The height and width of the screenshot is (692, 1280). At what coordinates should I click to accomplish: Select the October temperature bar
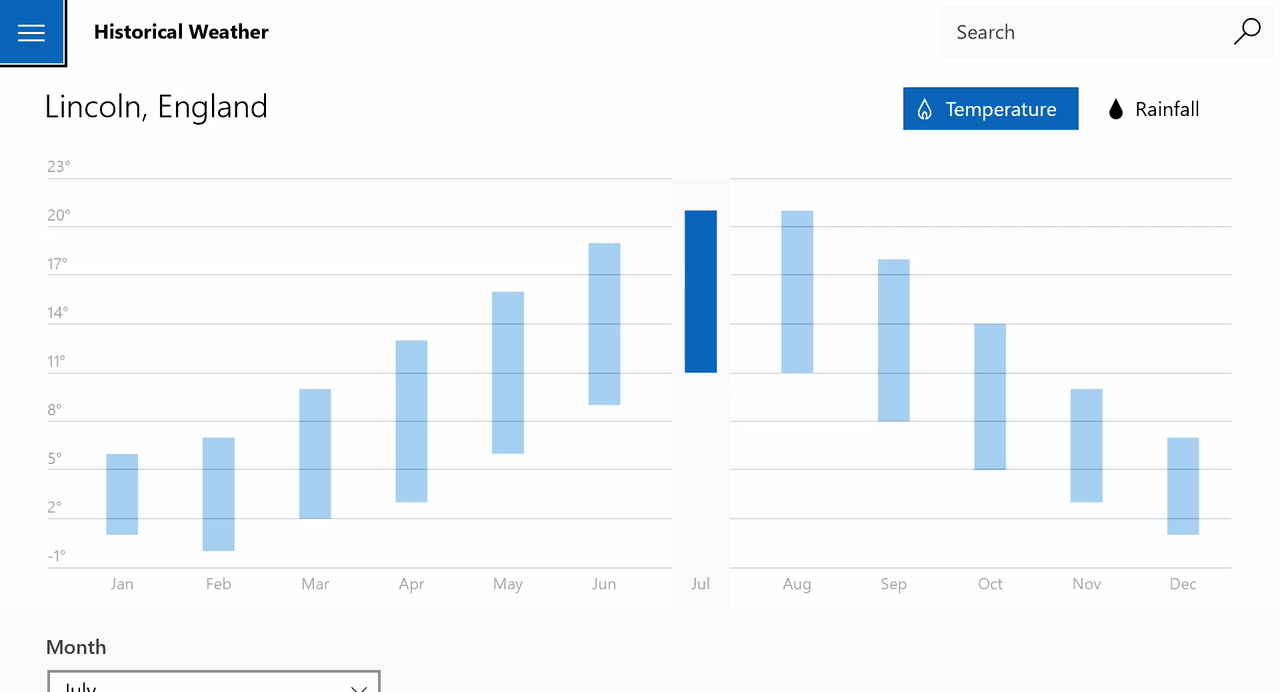[990, 397]
